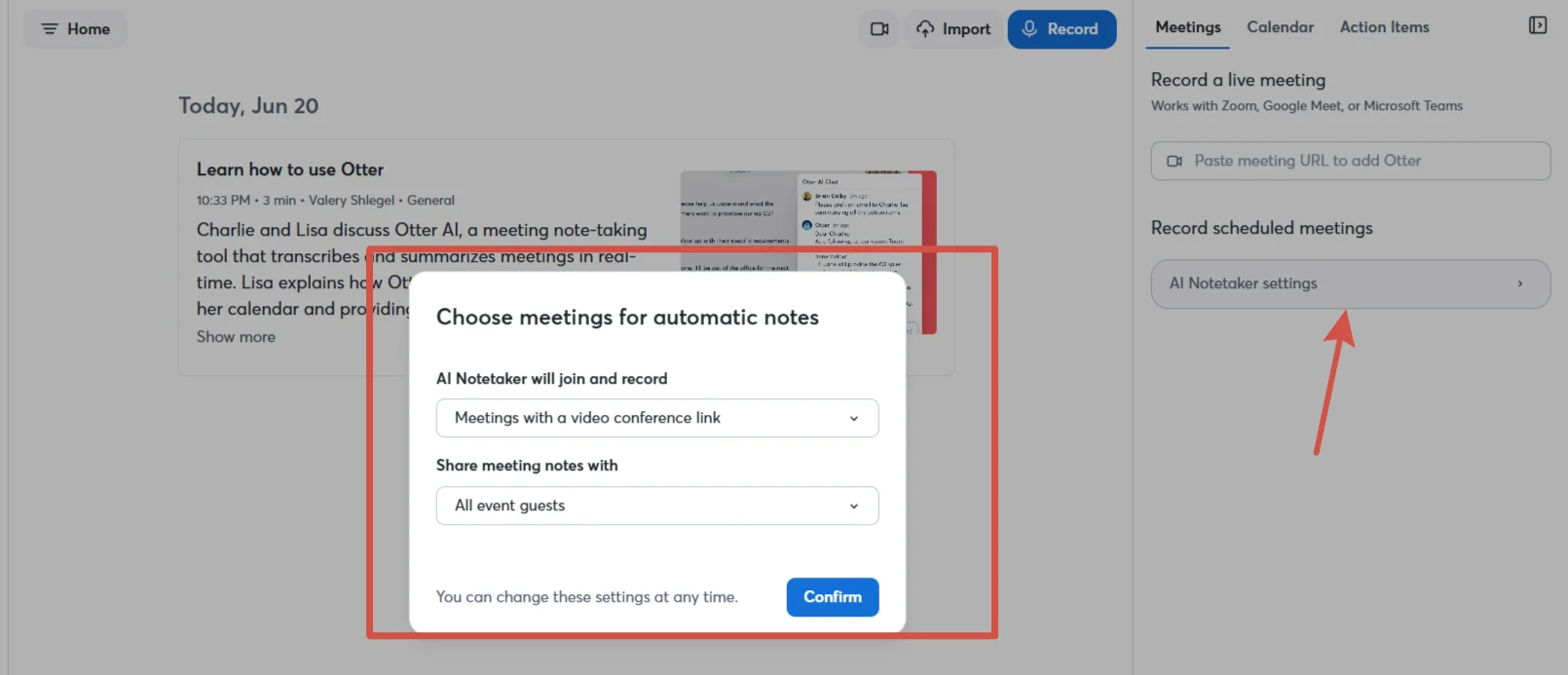Open the Home navigation menu
This screenshot has height=675, width=1568.
pyautogui.click(x=75, y=29)
